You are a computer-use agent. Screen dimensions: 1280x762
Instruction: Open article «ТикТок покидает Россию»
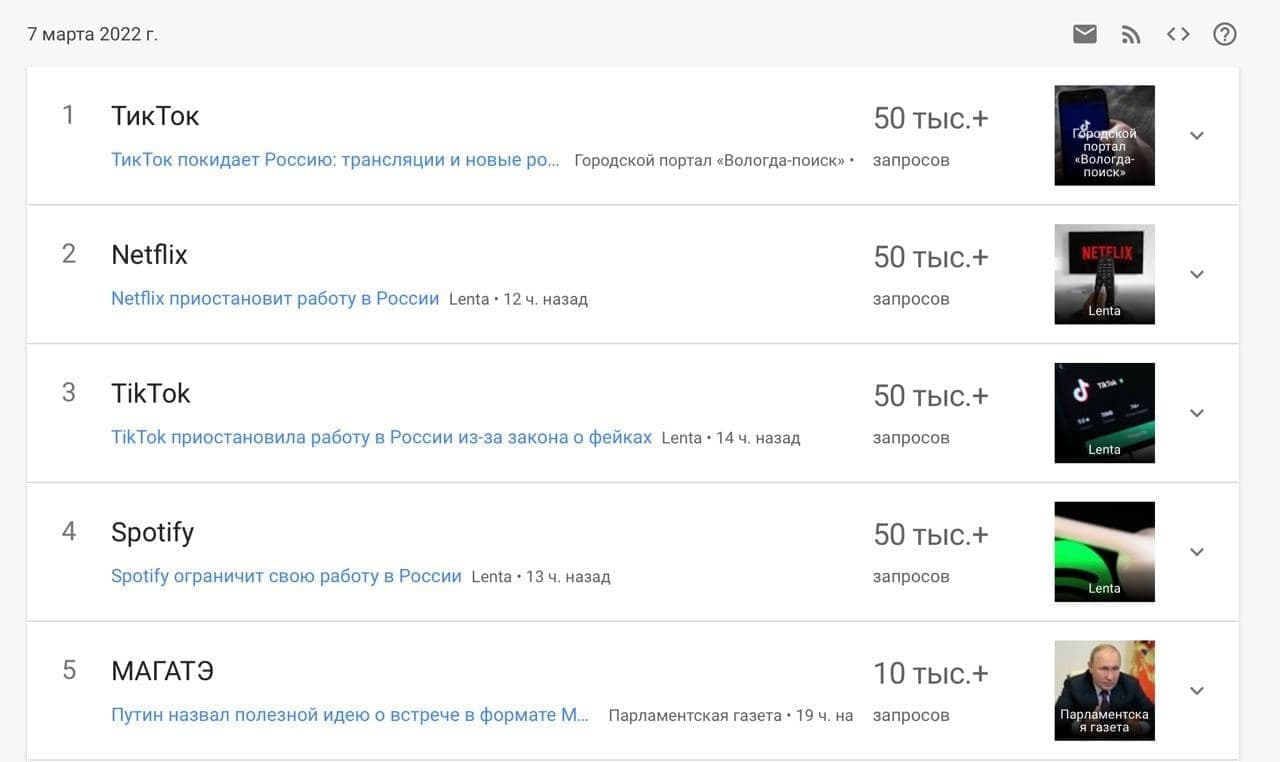click(x=335, y=159)
